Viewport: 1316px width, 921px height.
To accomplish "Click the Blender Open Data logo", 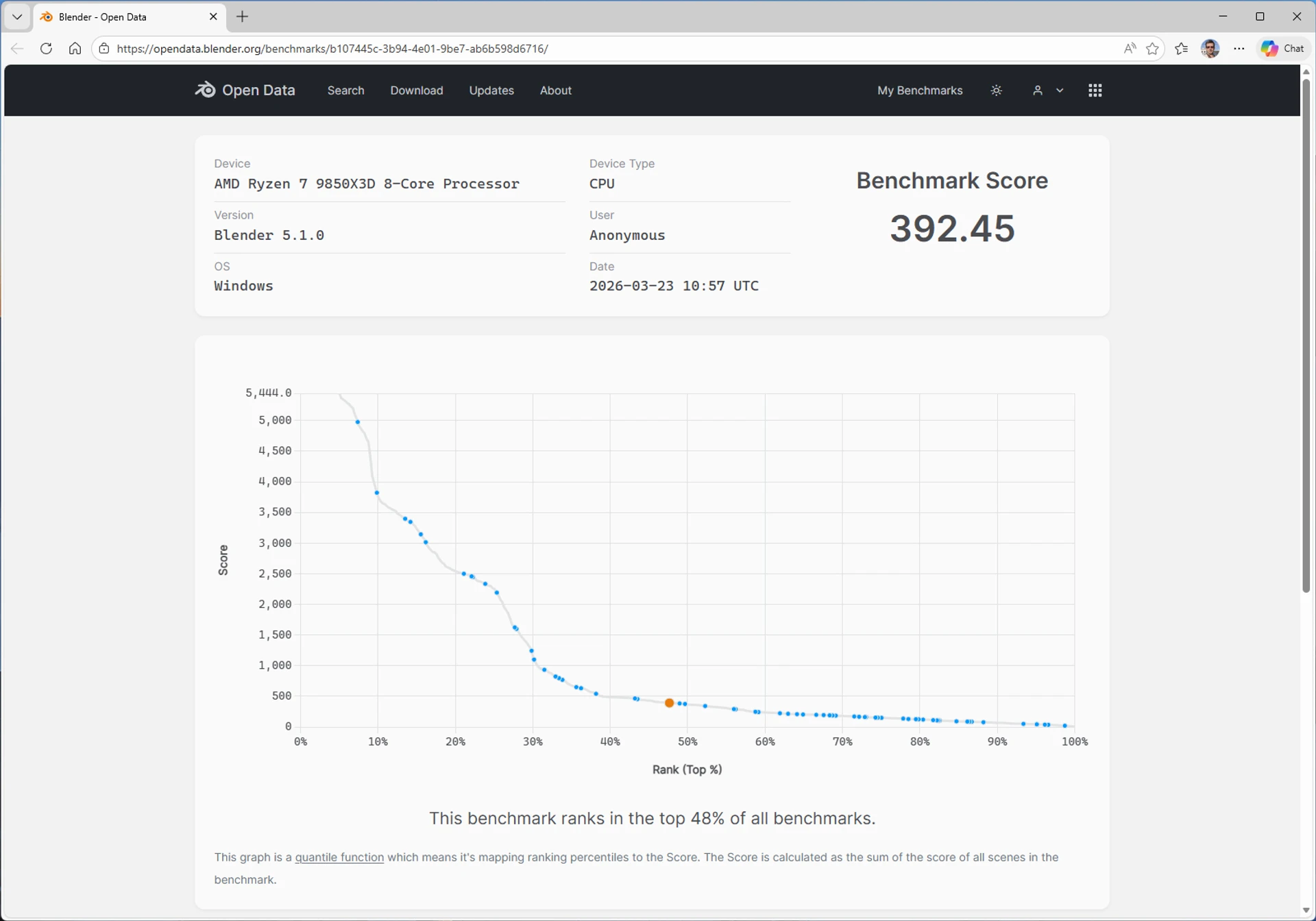I will [245, 90].
